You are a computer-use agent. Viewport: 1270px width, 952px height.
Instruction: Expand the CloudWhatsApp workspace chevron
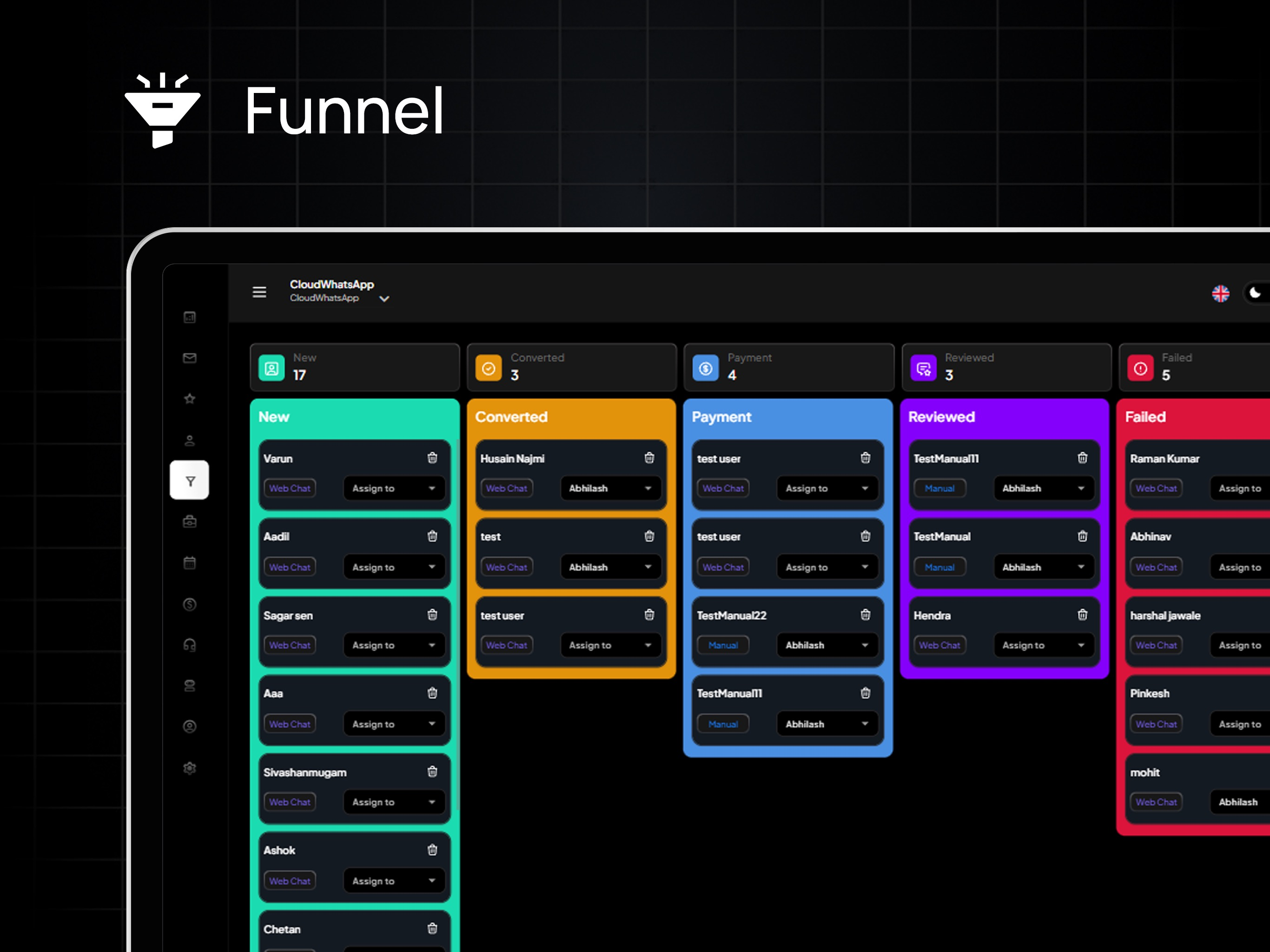(x=384, y=298)
